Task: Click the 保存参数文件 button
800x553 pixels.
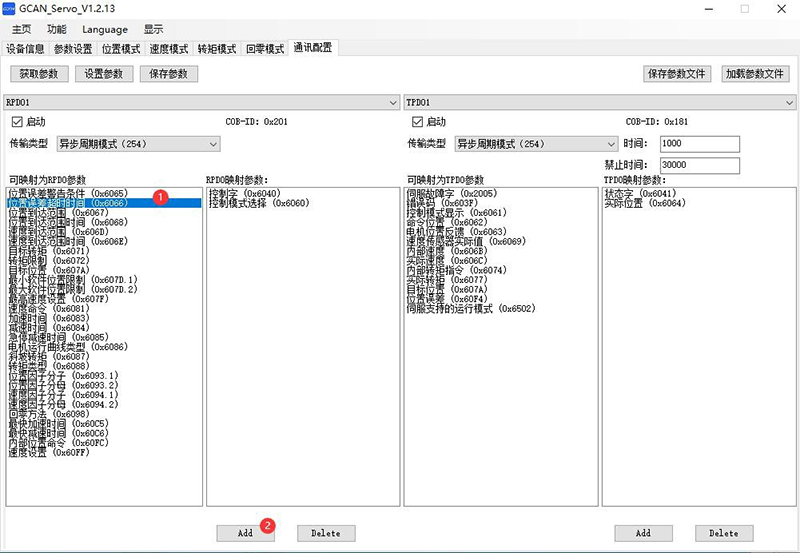Action: [676, 74]
